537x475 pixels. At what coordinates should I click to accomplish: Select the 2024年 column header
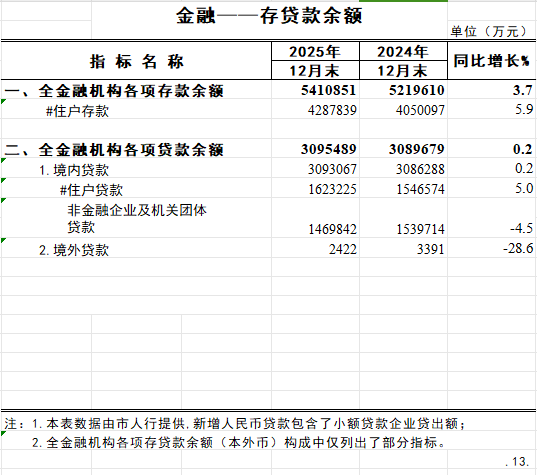pyautogui.click(x=403, y=52)
